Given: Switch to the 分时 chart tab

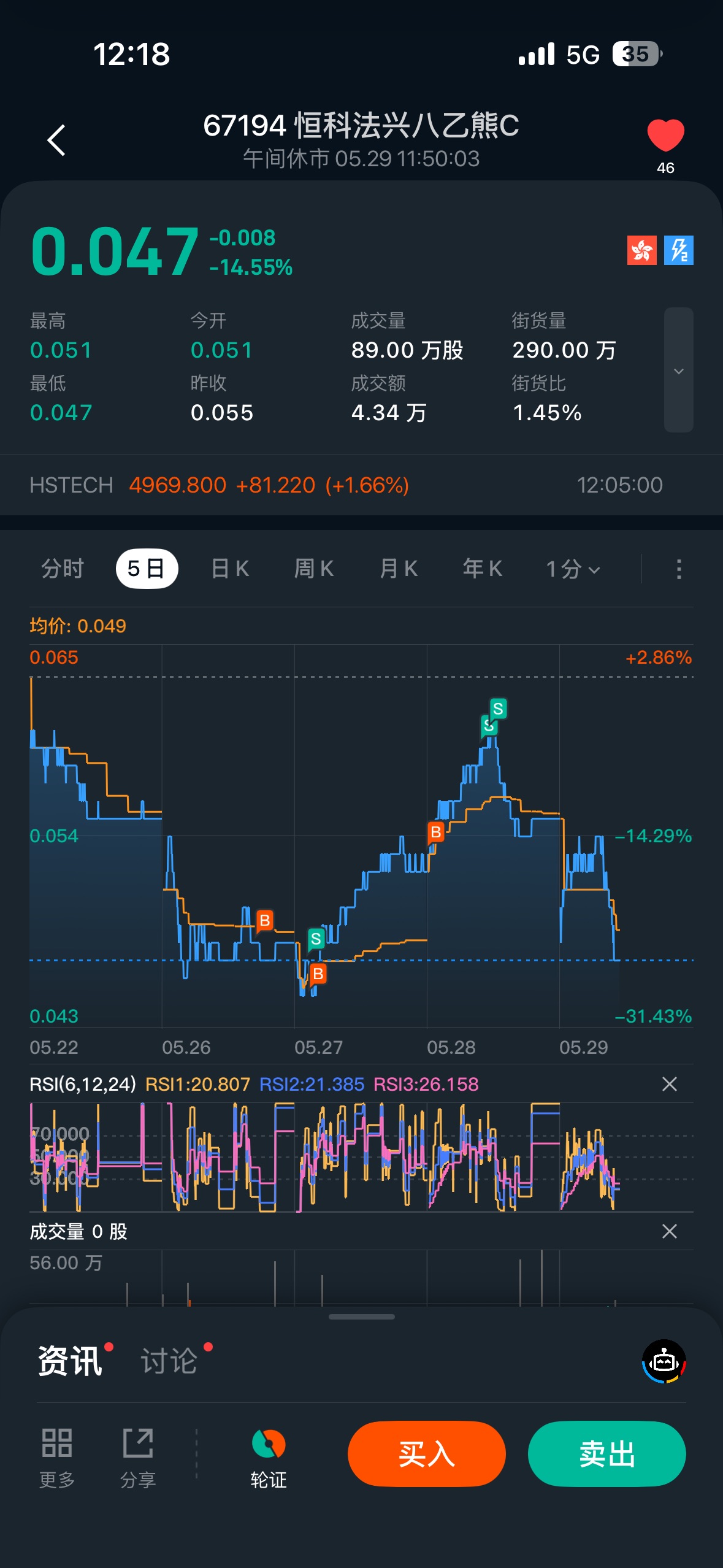Looking at the screenshot, I should [x=62, y=569].
